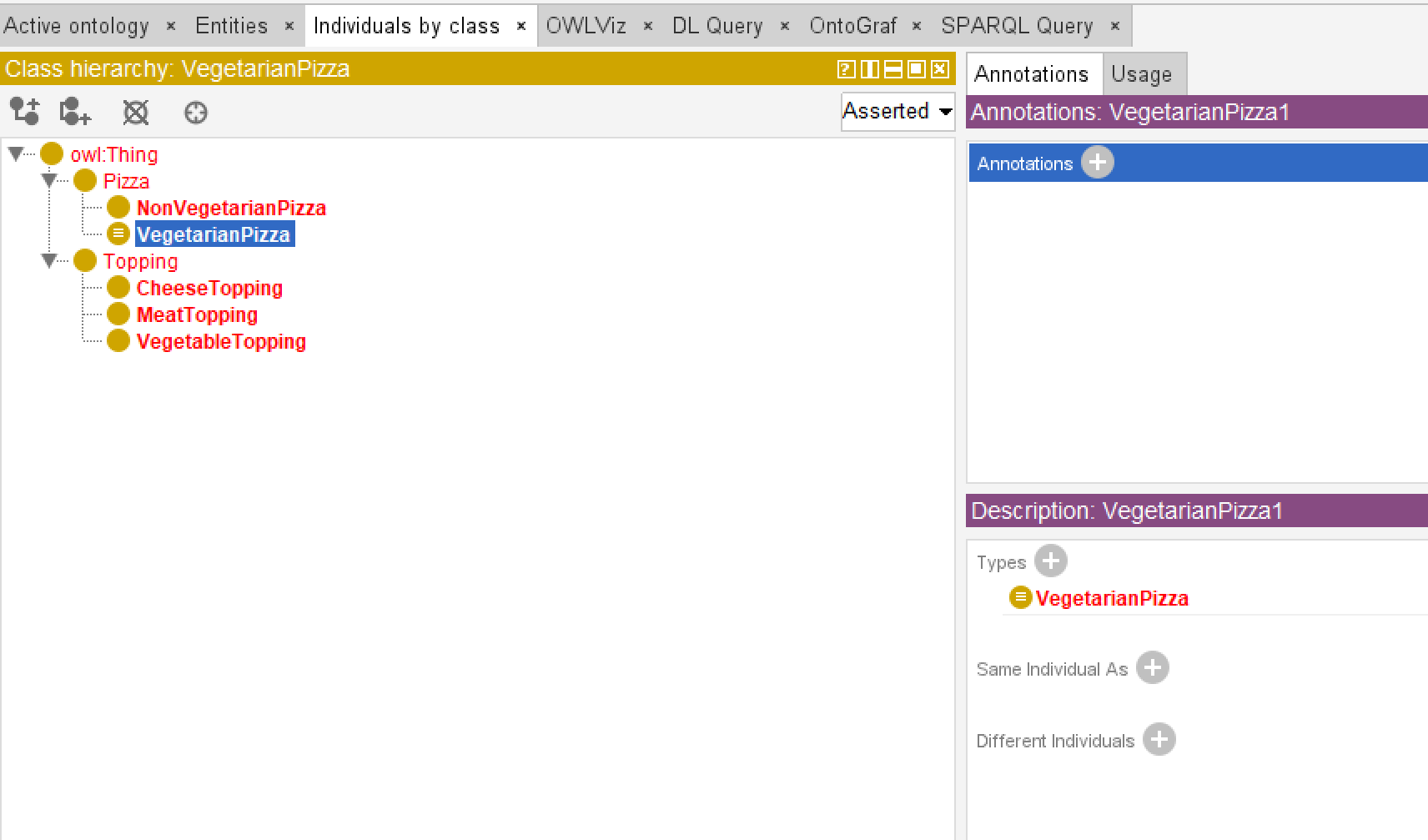The width and height of the screenshot is (1428, 840).
Task: Open the OWLViz tab
Action: pos(586,26)
